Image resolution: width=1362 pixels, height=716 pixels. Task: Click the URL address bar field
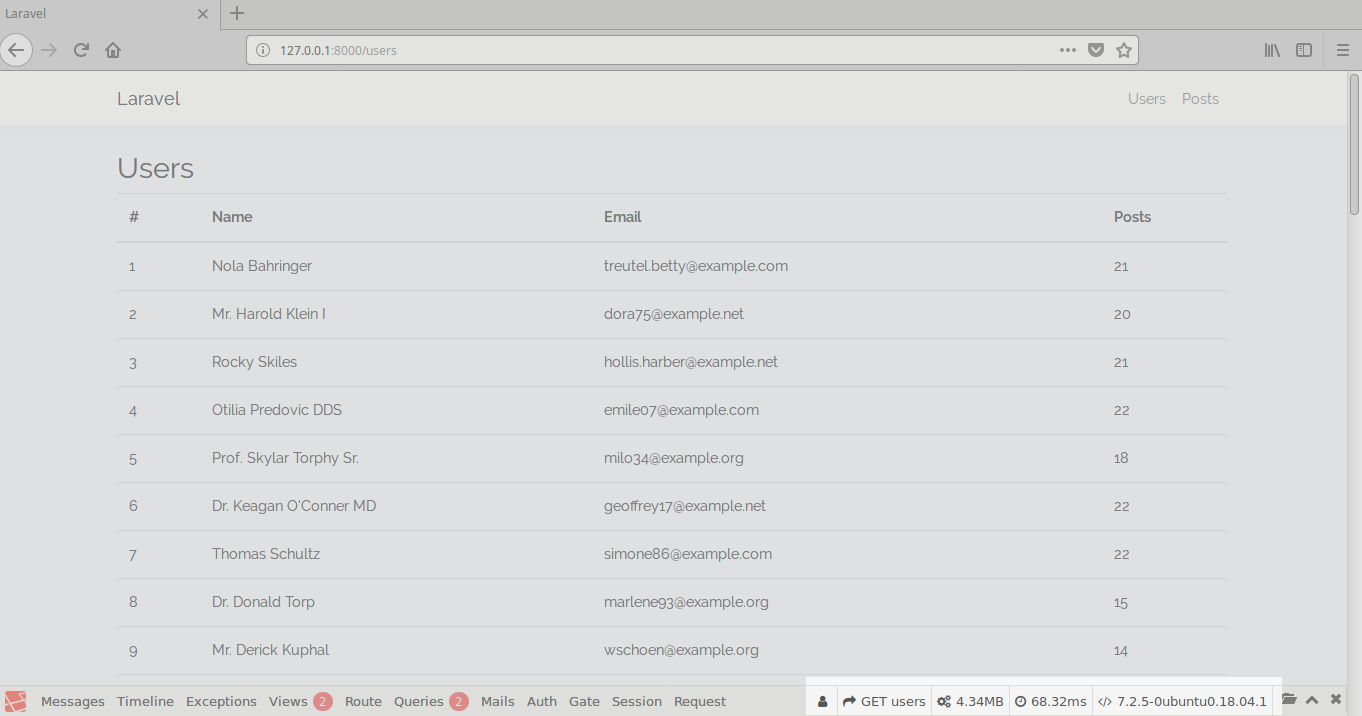(650, 50)
